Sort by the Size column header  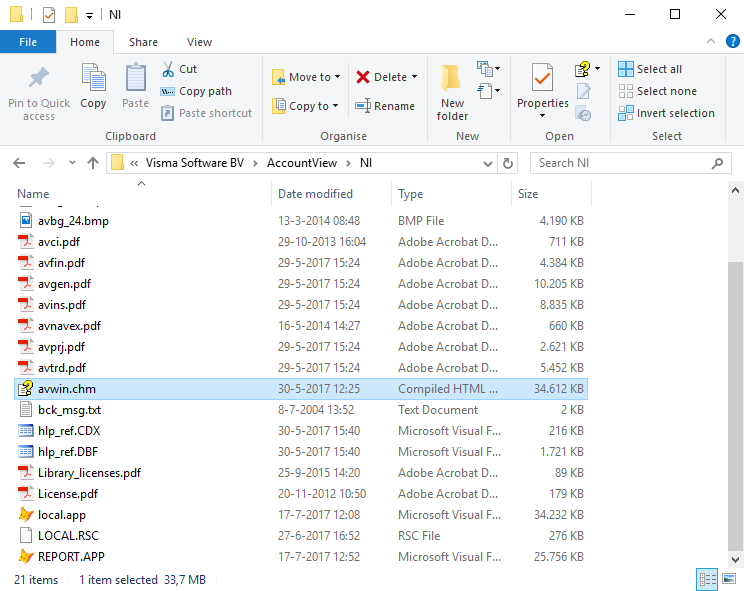coord(551,194)
